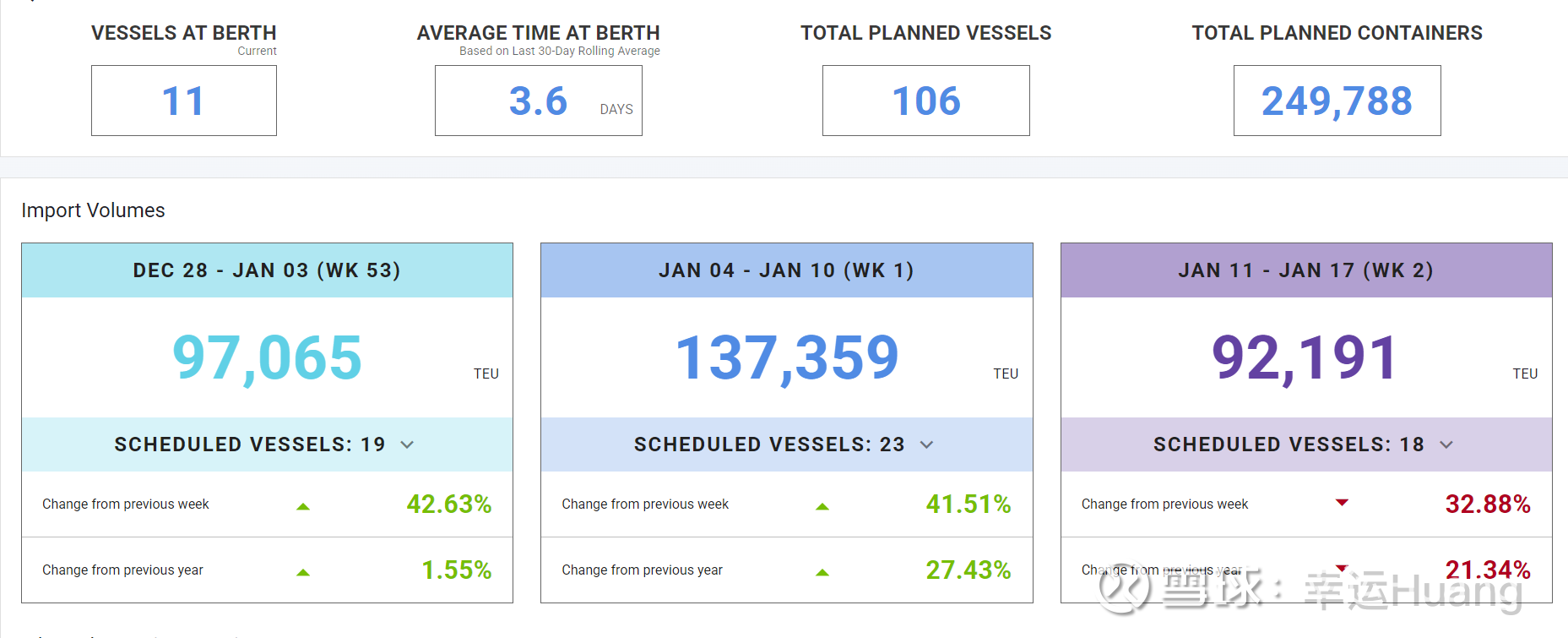Screen dimensions: 1568x638
Task: Click the 137,359 TEU import volume
Action: pyautogui.click(x=787, y=357)
